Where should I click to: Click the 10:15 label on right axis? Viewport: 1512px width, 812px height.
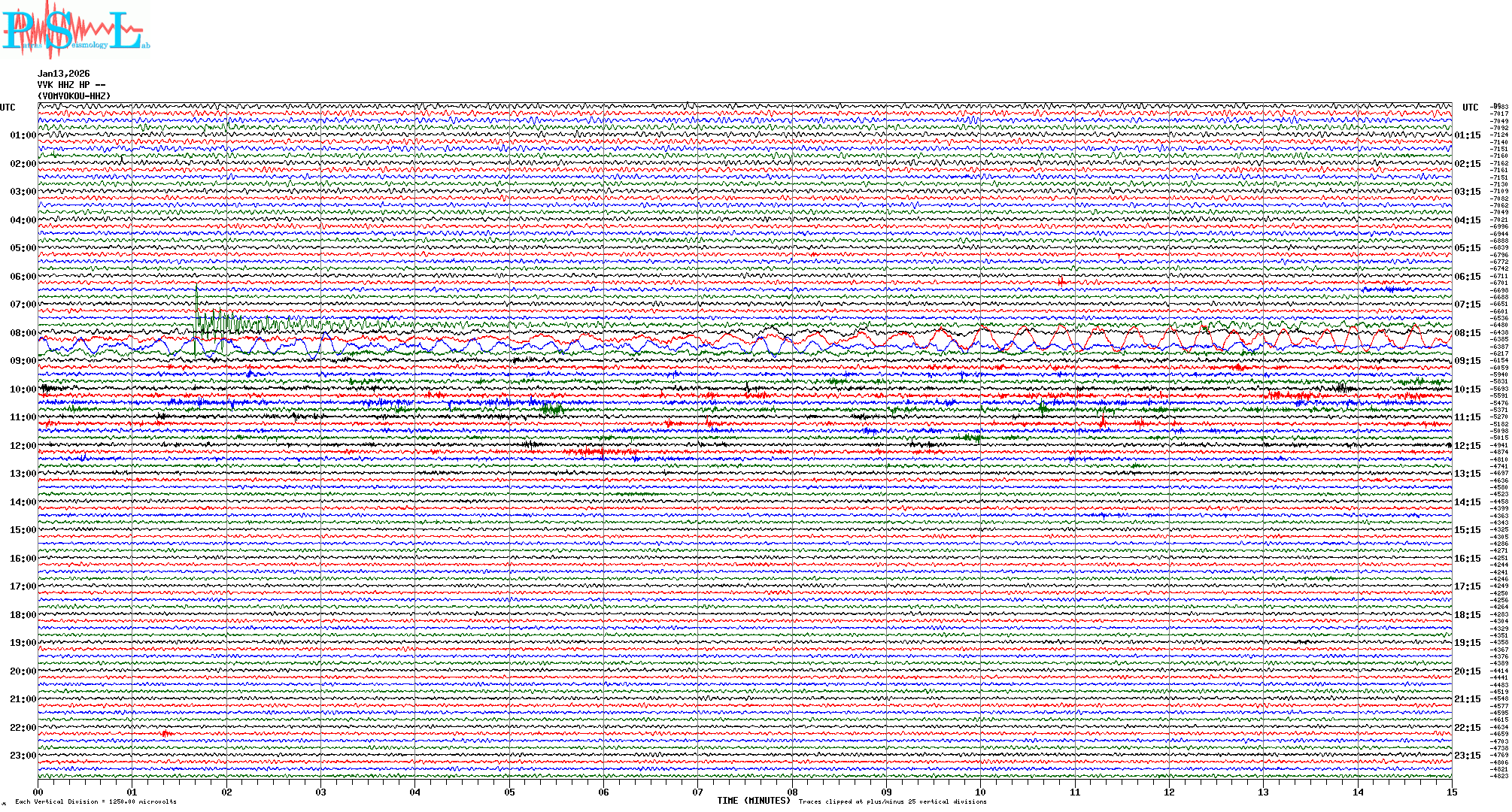[x=1467, y=389]
